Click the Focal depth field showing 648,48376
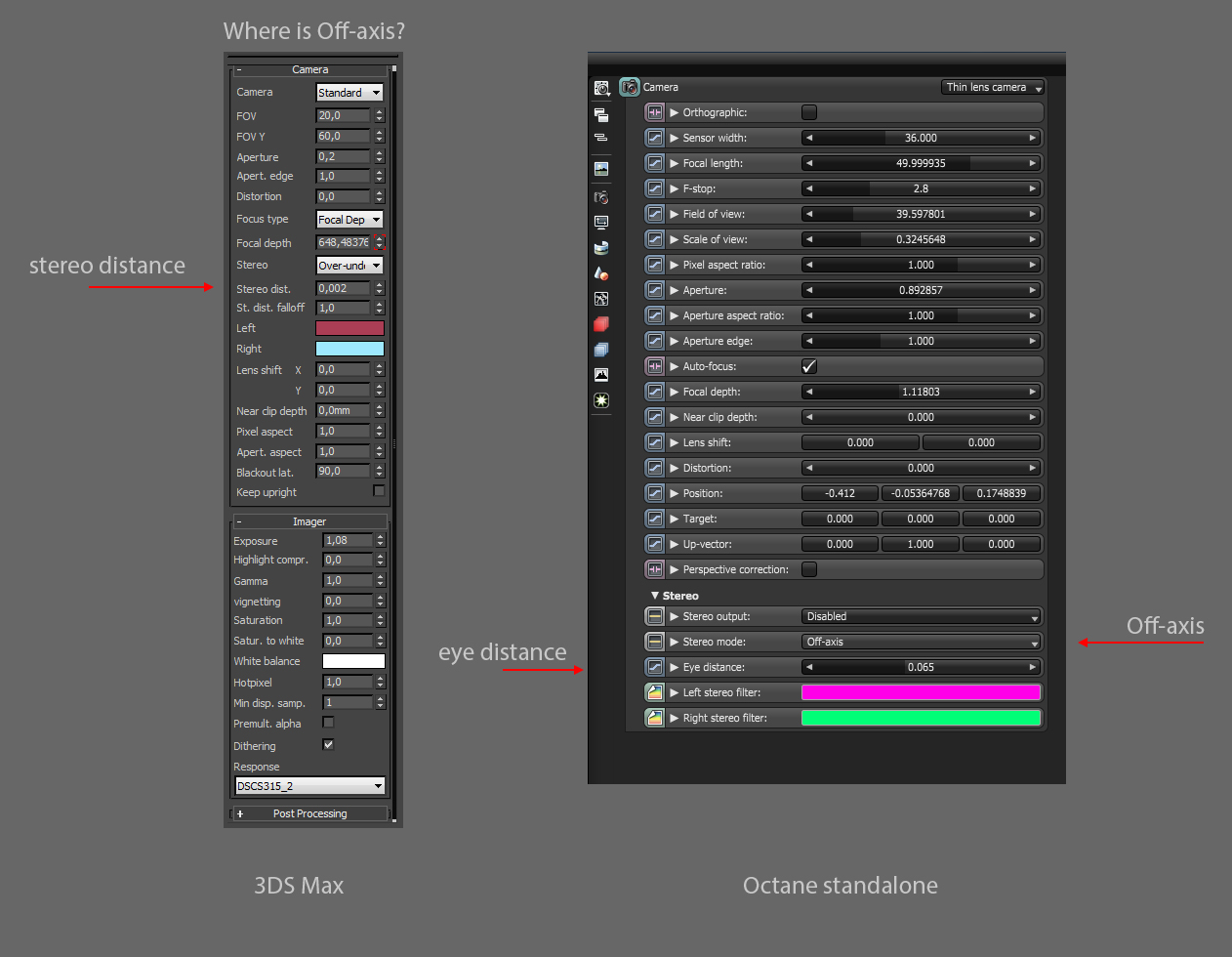The height and width of the screenshot is (957, 1232). pos(343,242)
